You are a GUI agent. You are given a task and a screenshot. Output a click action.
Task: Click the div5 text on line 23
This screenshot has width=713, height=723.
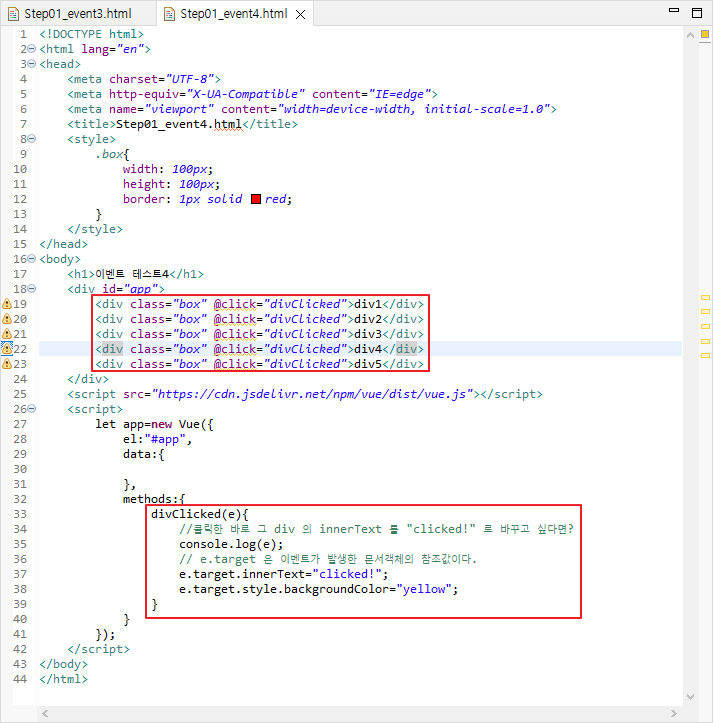click(x=368, y=364)
